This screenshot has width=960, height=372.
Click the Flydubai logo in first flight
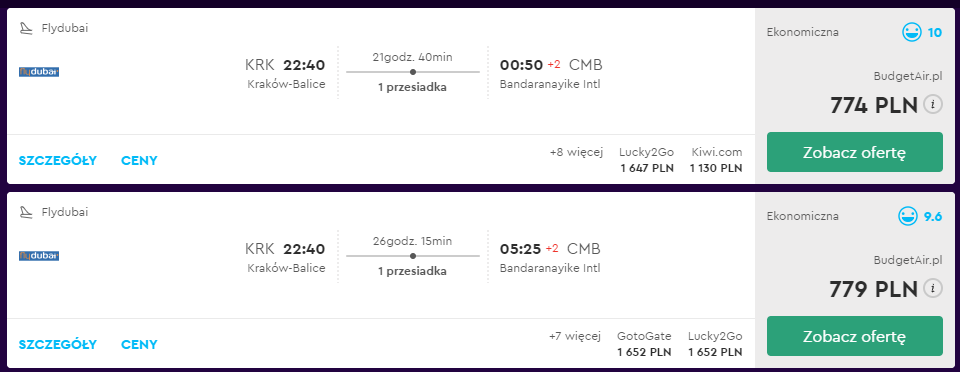click(39, 72)
